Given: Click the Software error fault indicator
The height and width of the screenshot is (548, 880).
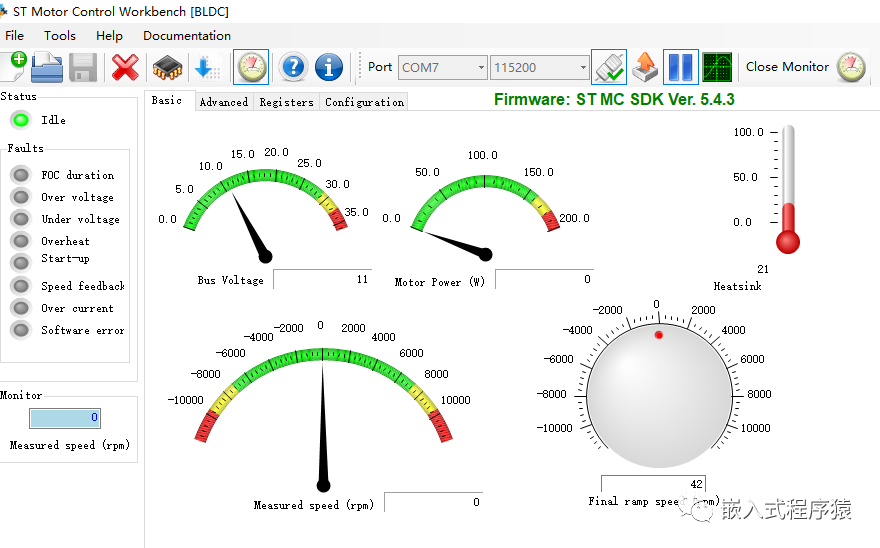Looking at the screenshot, I should [21, 330].
